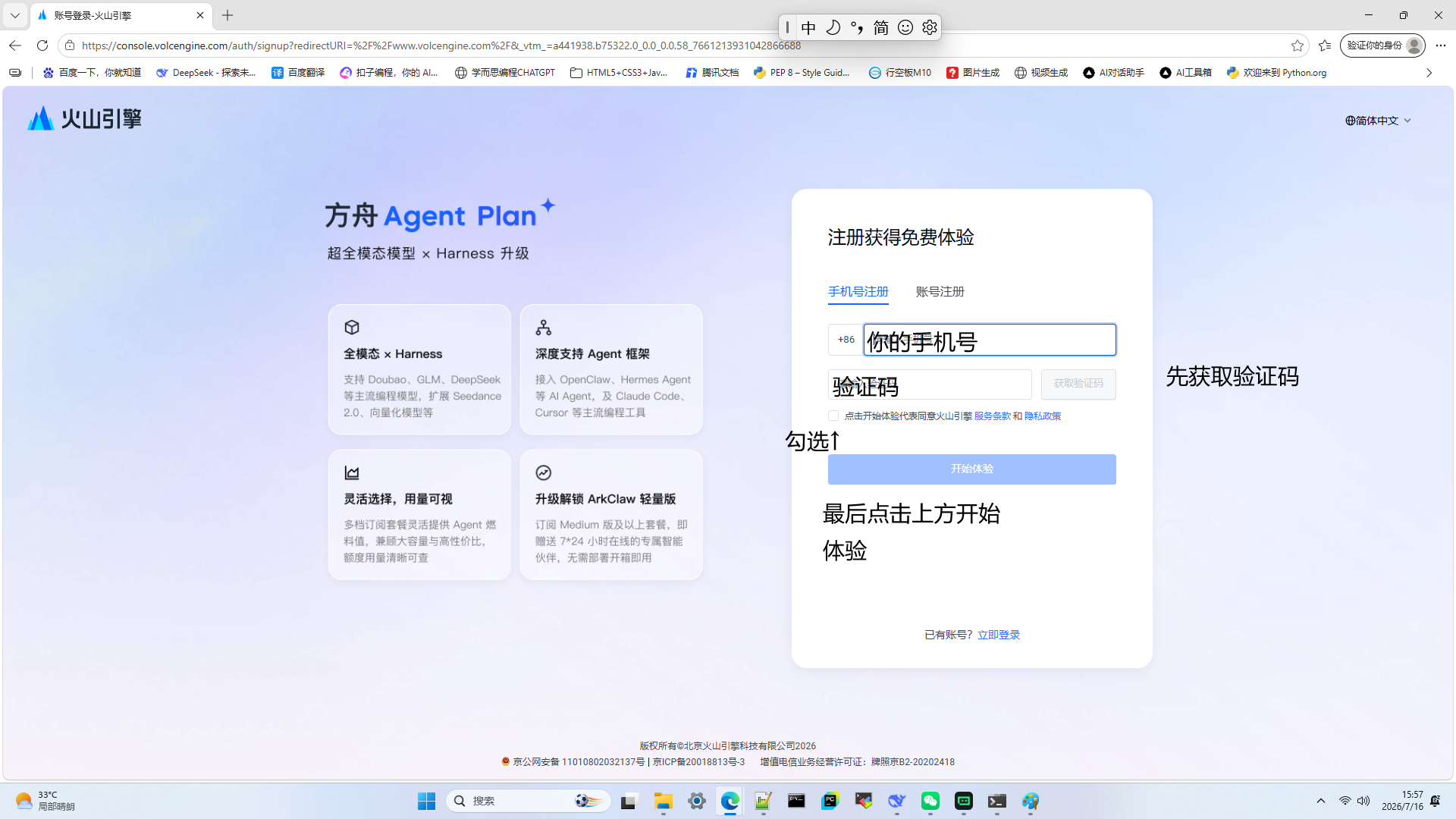This screenshot has height=819, width=1456.
Task: Open 百度翻译 bookmark
Action: click(298, 73)
